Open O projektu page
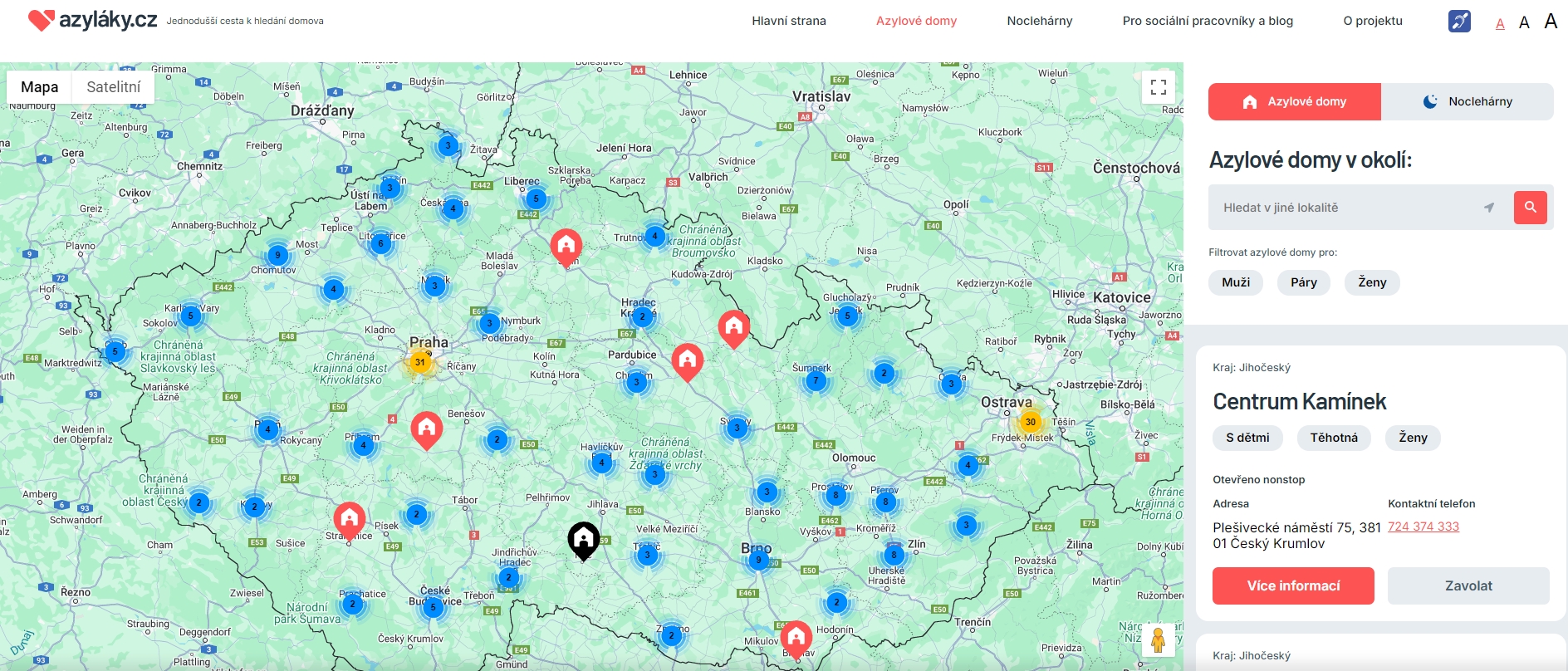The width and height of the screenshot is (1568, 671). click(x=1373, y=21)
